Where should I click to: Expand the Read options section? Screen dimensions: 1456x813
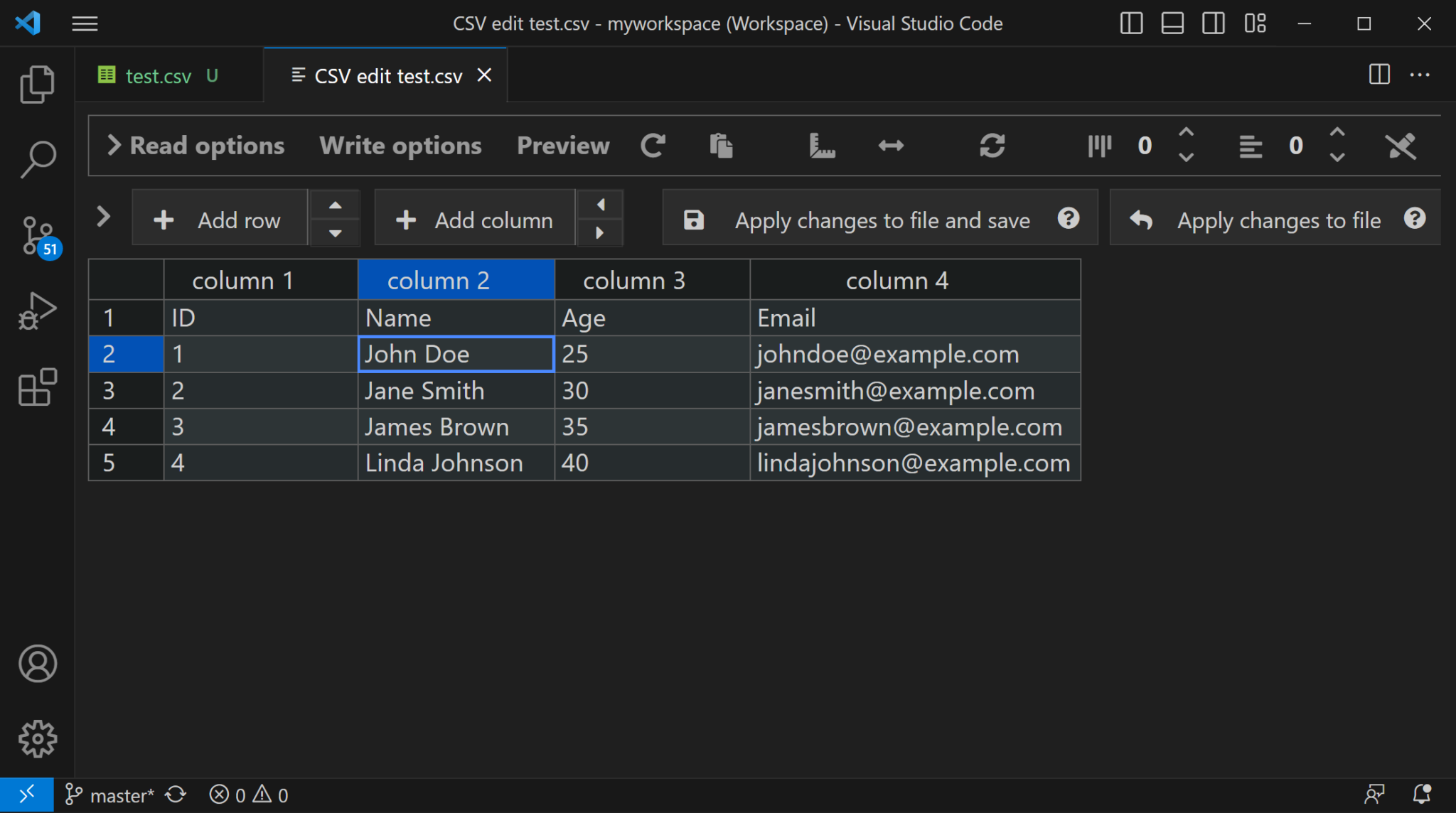[196, 145]
